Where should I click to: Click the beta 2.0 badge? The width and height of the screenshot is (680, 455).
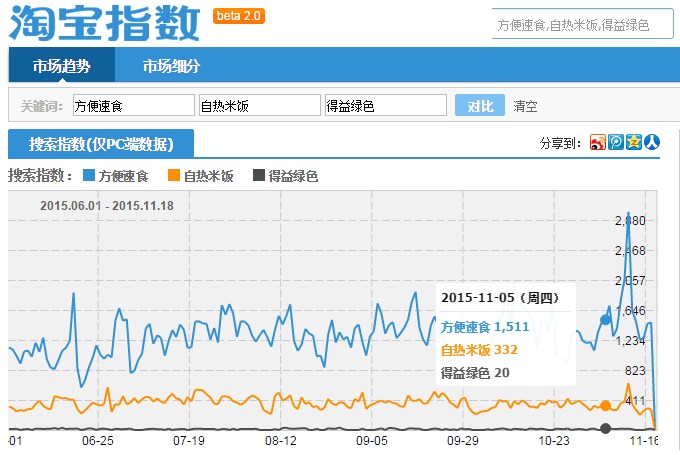coord(240,16)
